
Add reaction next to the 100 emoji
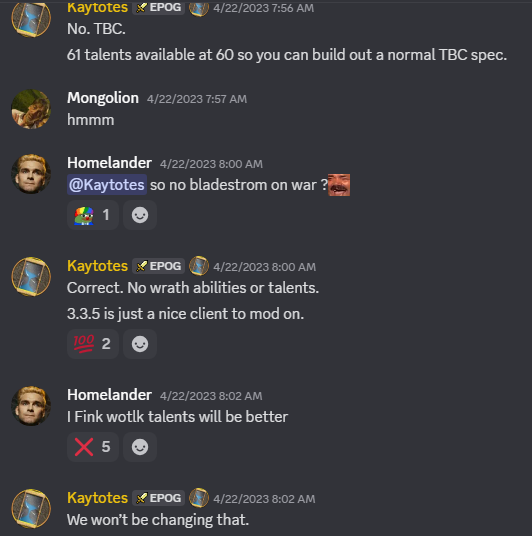pos(140,344)
